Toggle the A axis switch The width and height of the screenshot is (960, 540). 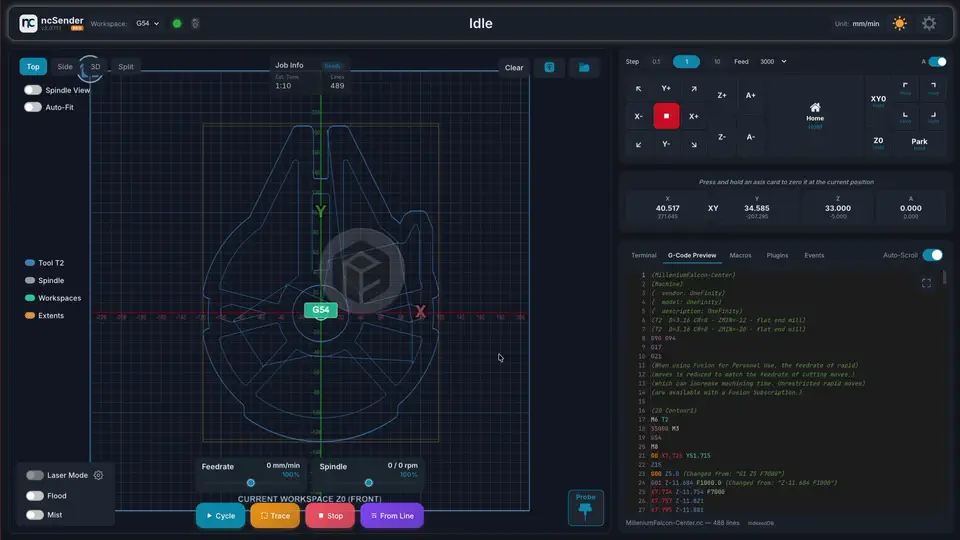tap(937, 61)
